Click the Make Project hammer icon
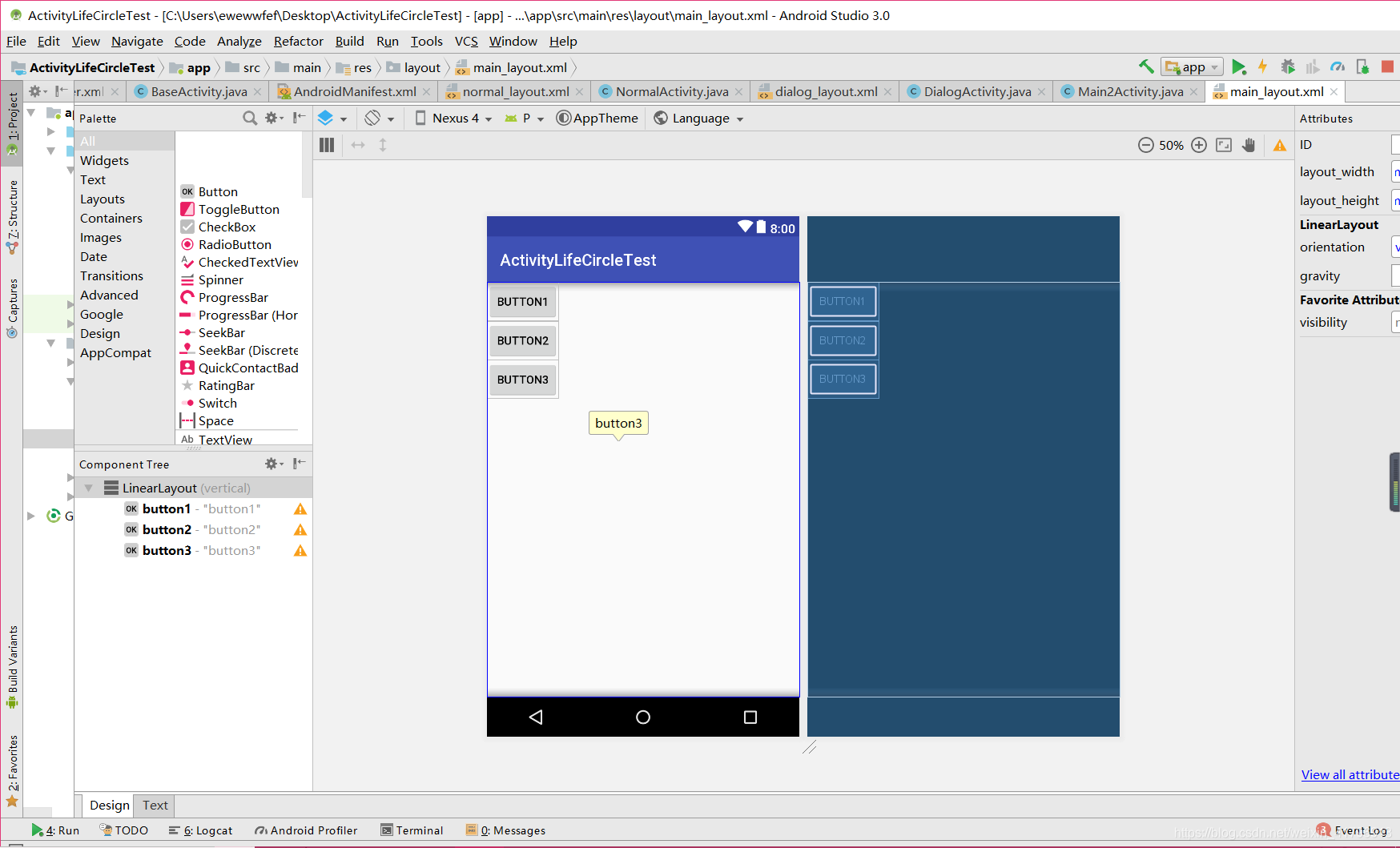Image resolution: width=1400 pixels, height=848 pixels. coord(1146,67)
